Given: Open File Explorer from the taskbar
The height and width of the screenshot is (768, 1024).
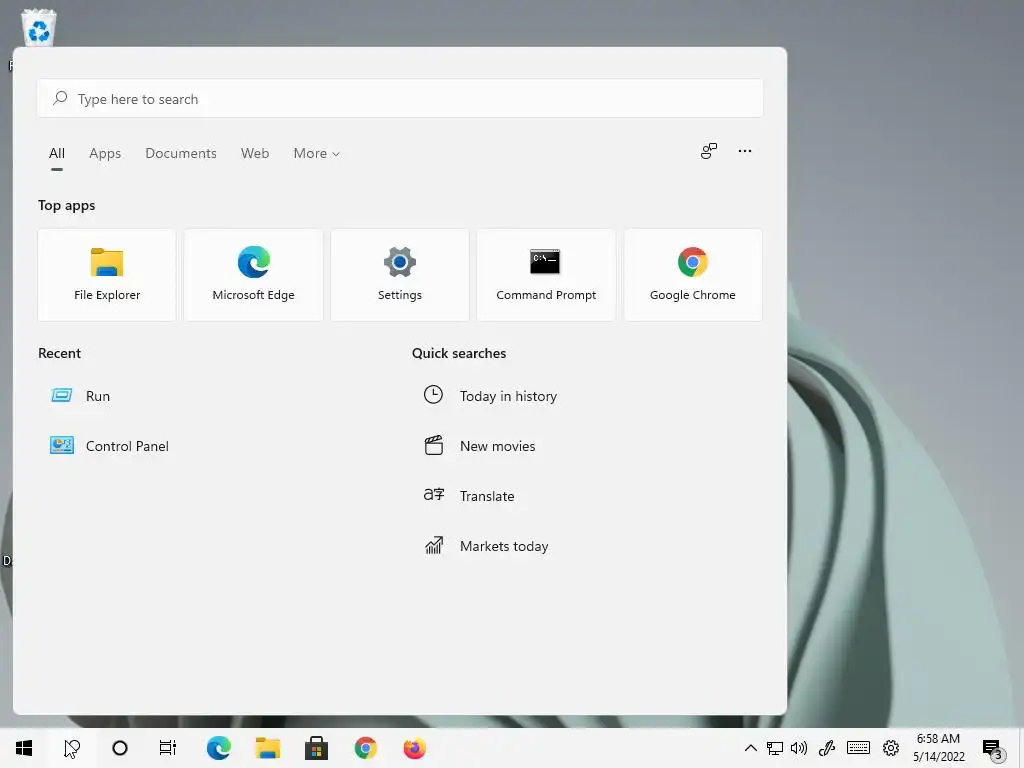Looking at the screenshot, I should [268, 748].
